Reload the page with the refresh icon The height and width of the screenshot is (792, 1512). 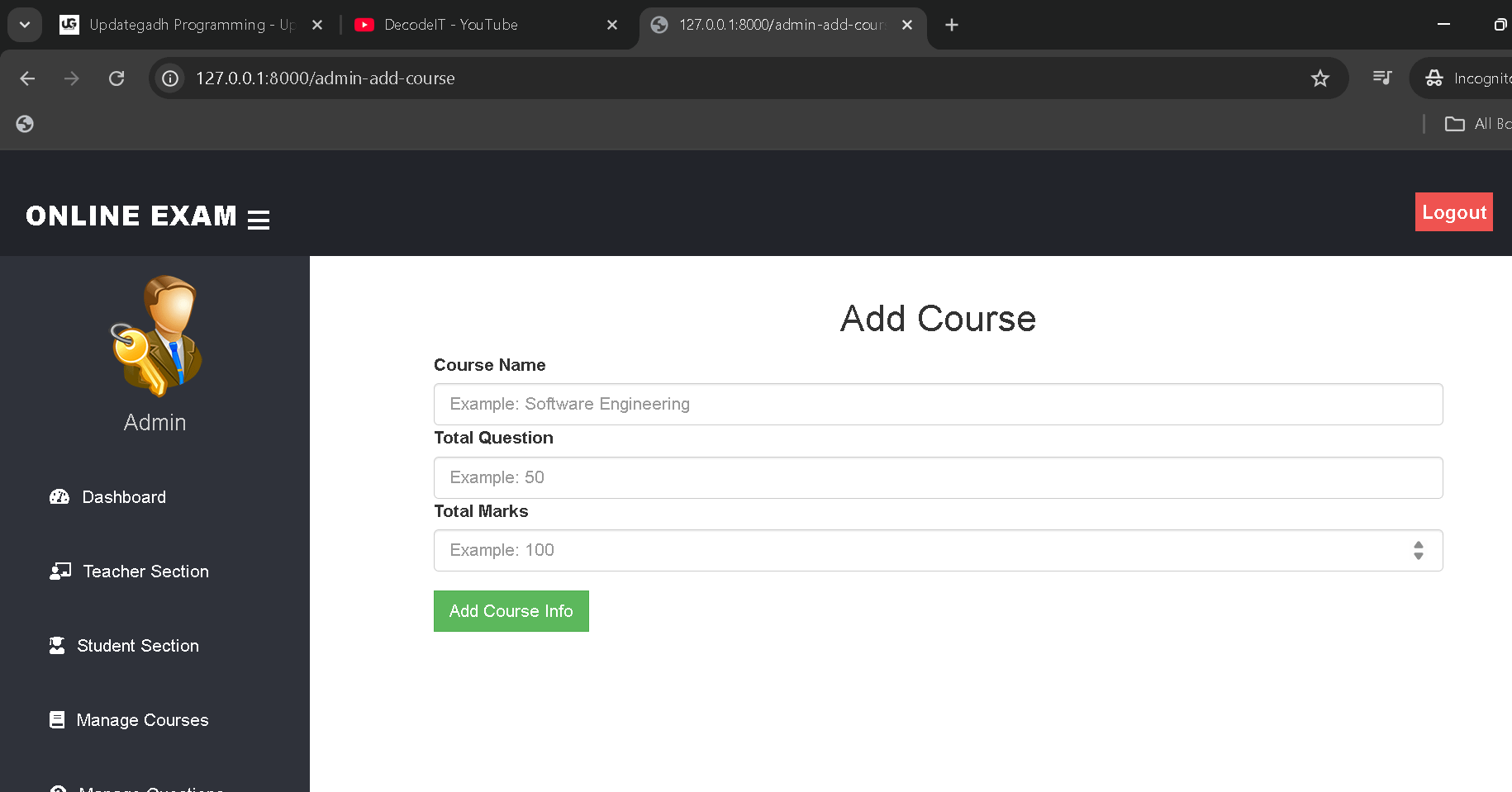pyautogui.click(x=116, y=78)
